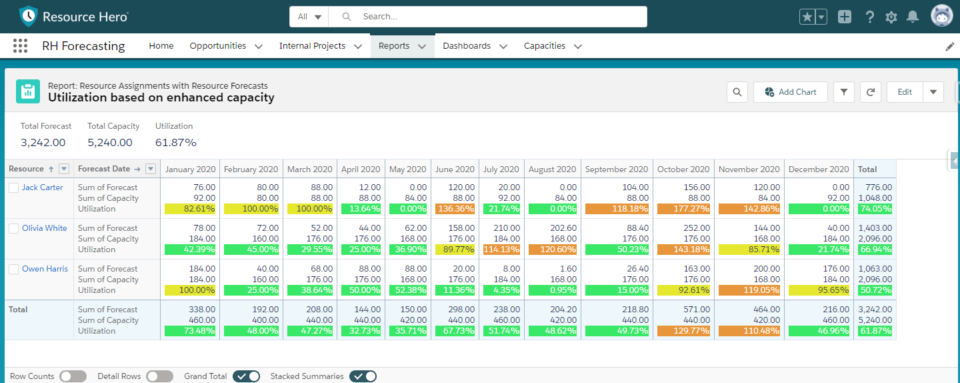Open the global actions plus icon
960x383 pixels.
(x=845, y=17)
